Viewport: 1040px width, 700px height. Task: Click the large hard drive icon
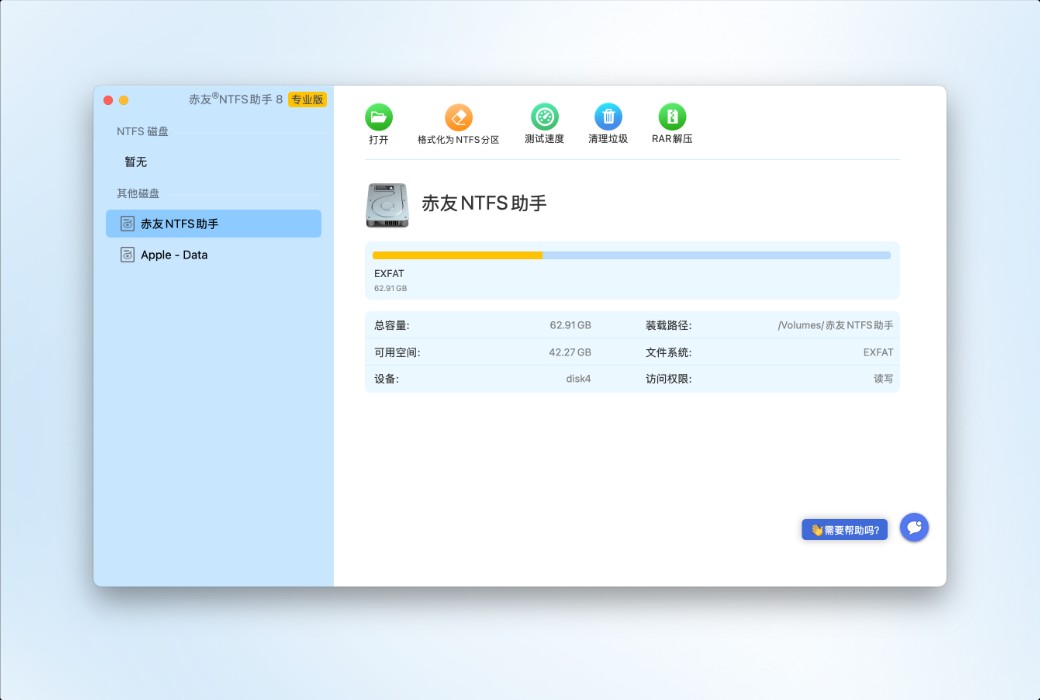(x=387, y=205)
